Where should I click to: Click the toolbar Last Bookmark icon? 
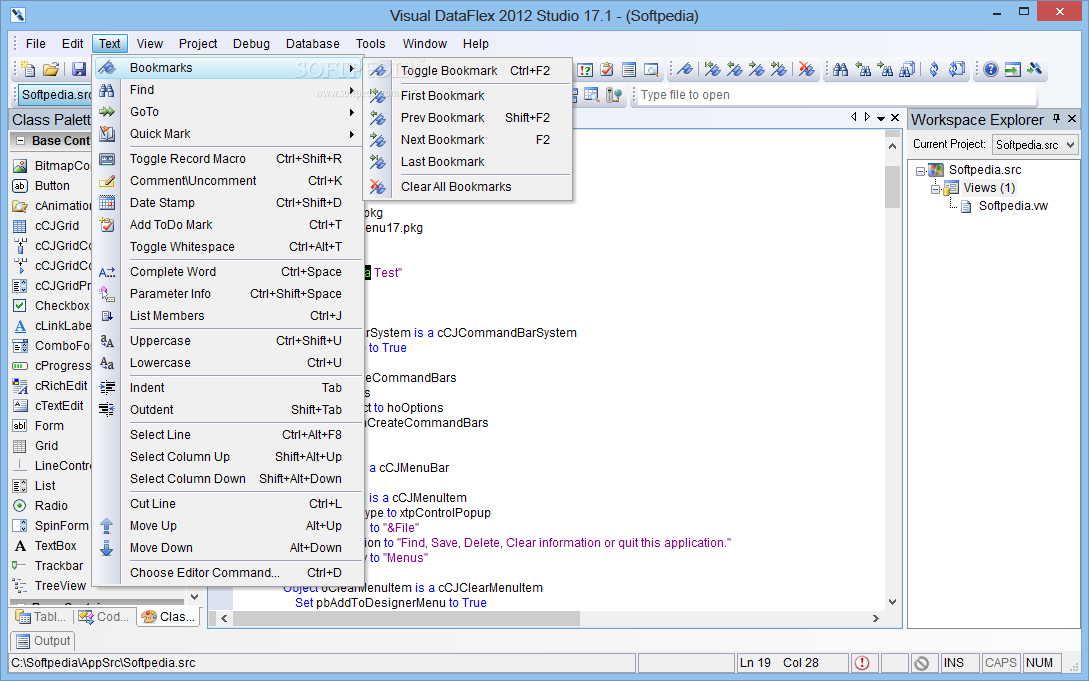point(779,69)
